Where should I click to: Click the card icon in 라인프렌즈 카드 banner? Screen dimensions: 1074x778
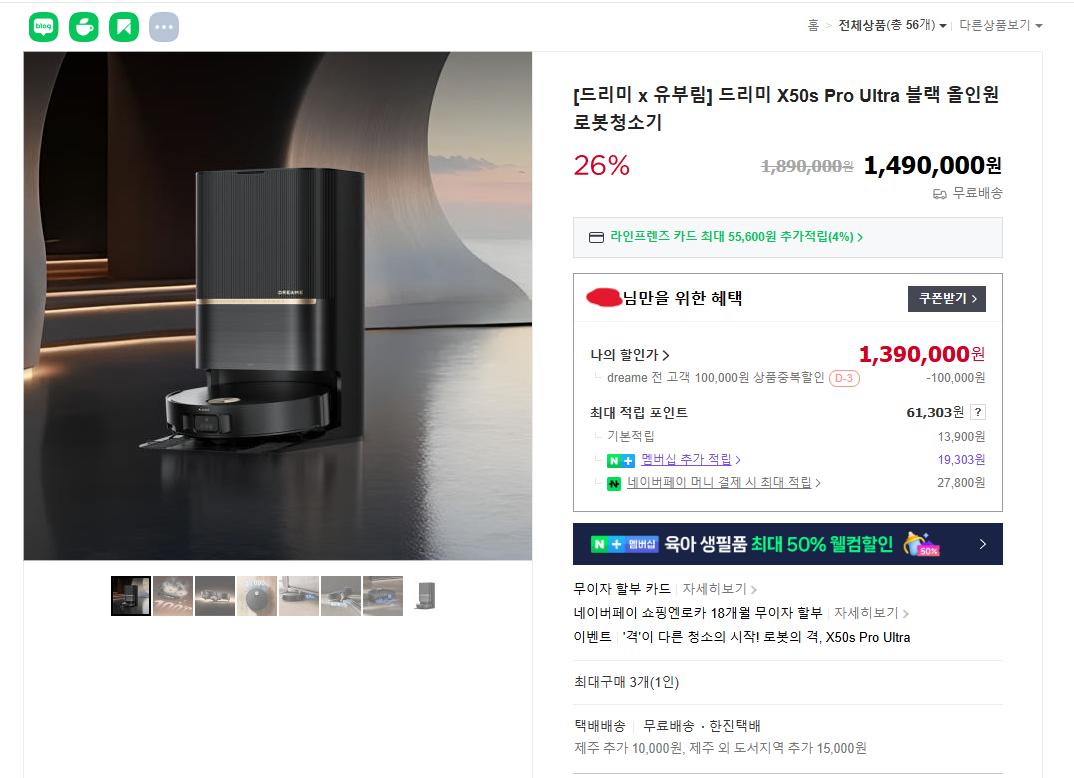(597, 237)
